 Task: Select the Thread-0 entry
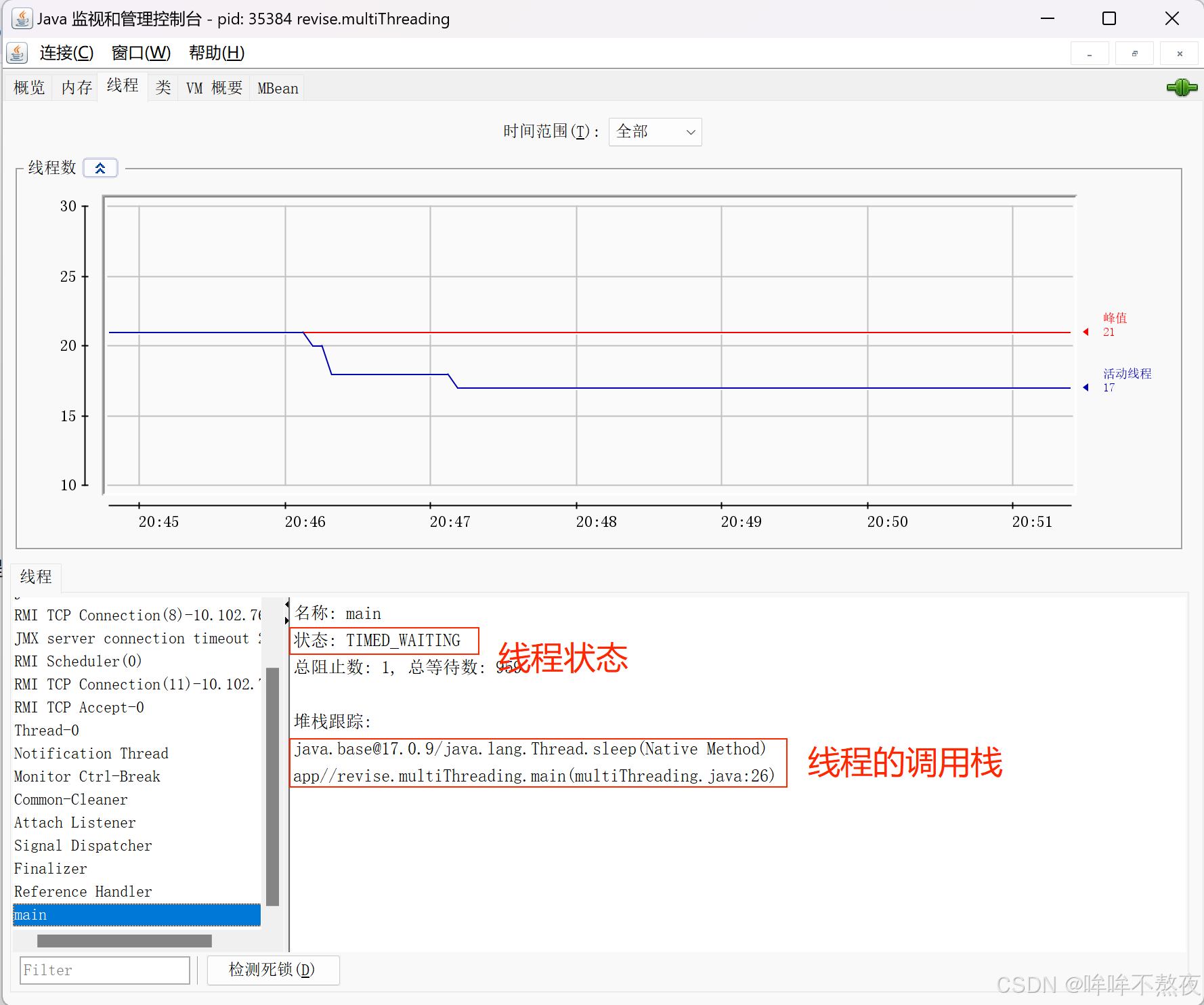pos(137,731)
